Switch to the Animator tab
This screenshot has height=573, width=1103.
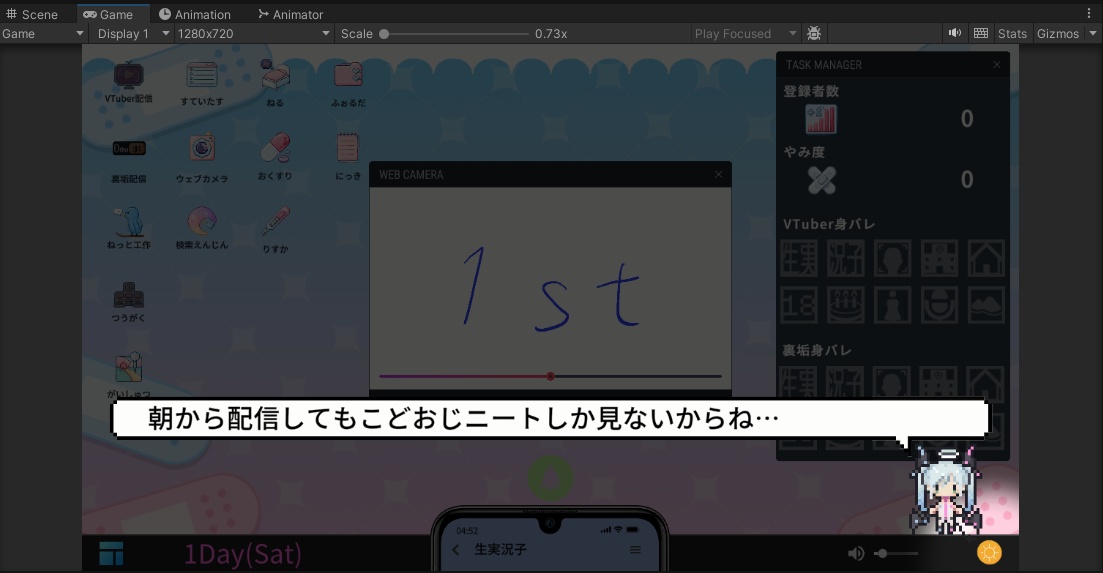tap(291, 14)
